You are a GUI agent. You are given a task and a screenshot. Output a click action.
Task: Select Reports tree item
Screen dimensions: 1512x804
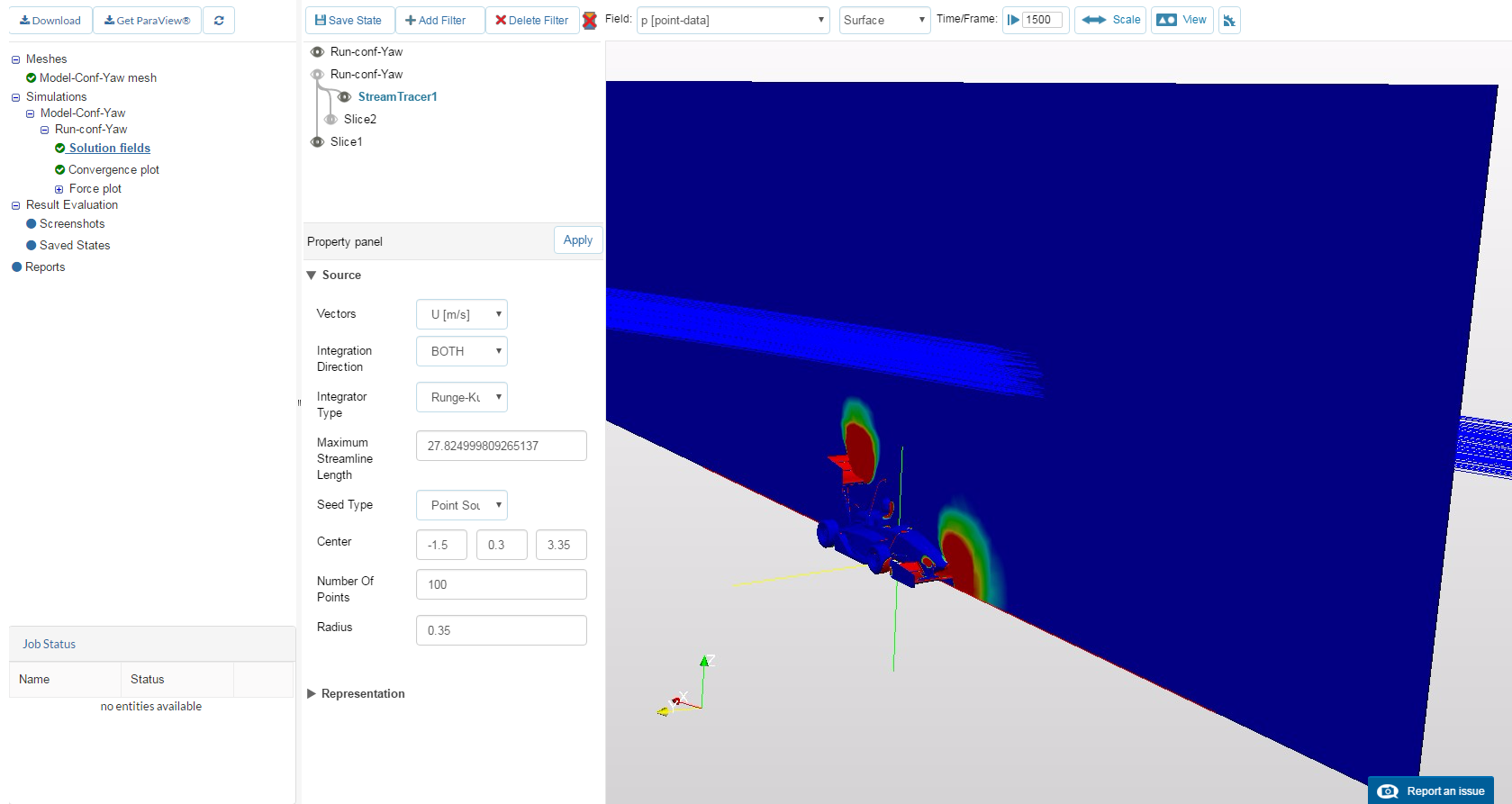pos(45,266)
